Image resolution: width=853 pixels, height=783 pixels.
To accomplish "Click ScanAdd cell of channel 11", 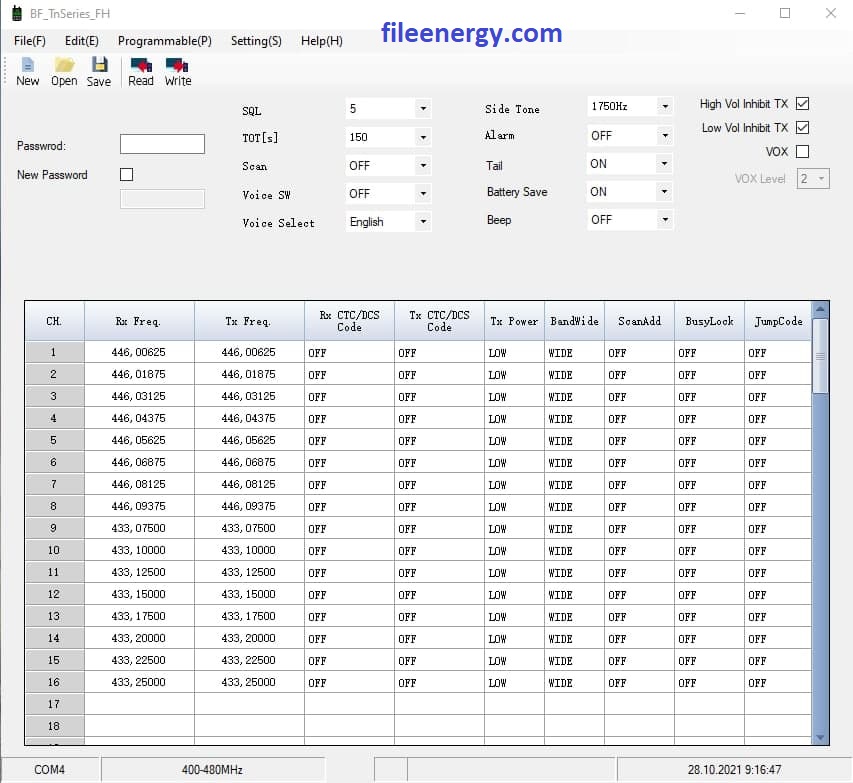I will coord(640,572).
